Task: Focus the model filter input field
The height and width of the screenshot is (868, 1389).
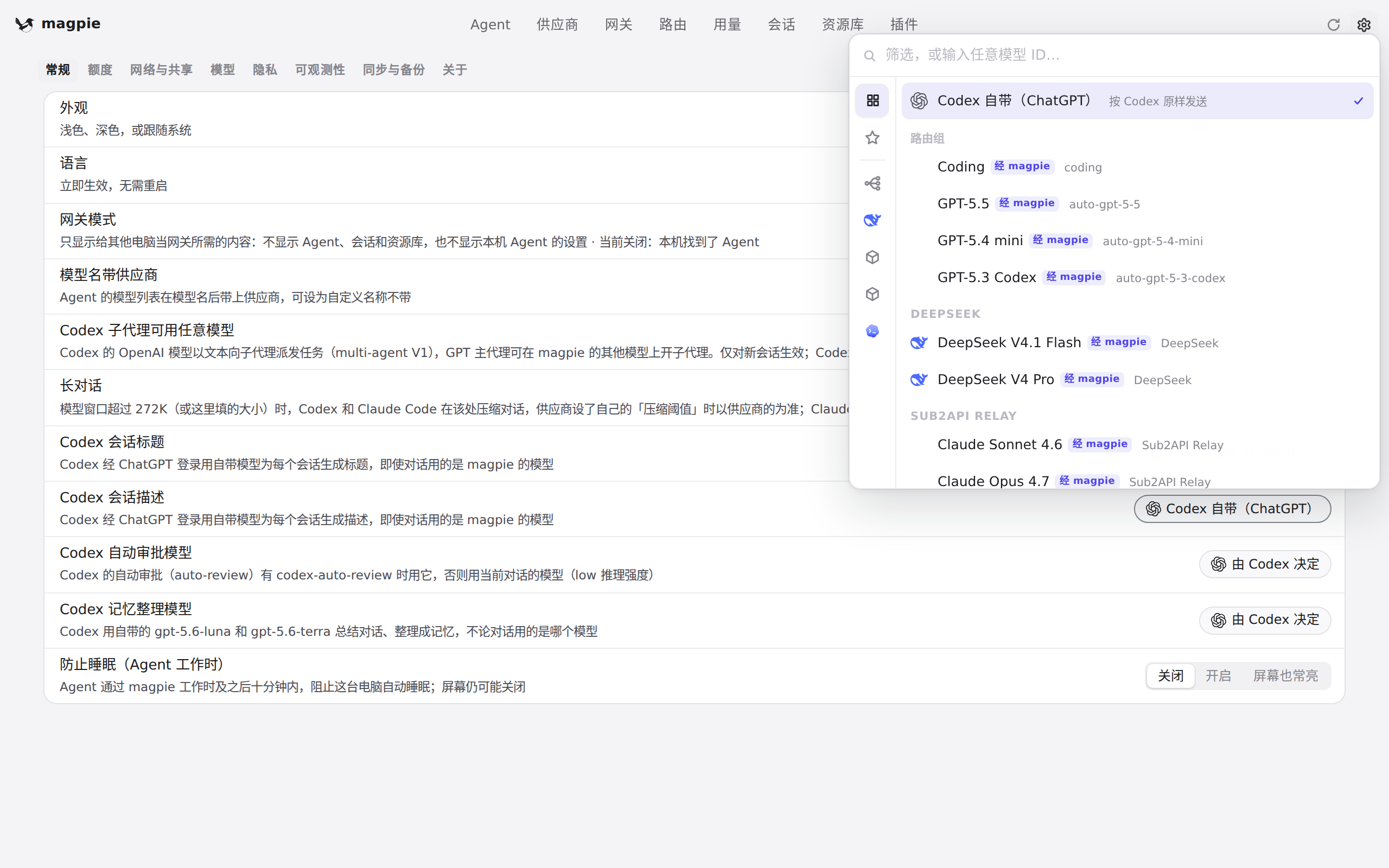Action: click(x=1114, y=55)
